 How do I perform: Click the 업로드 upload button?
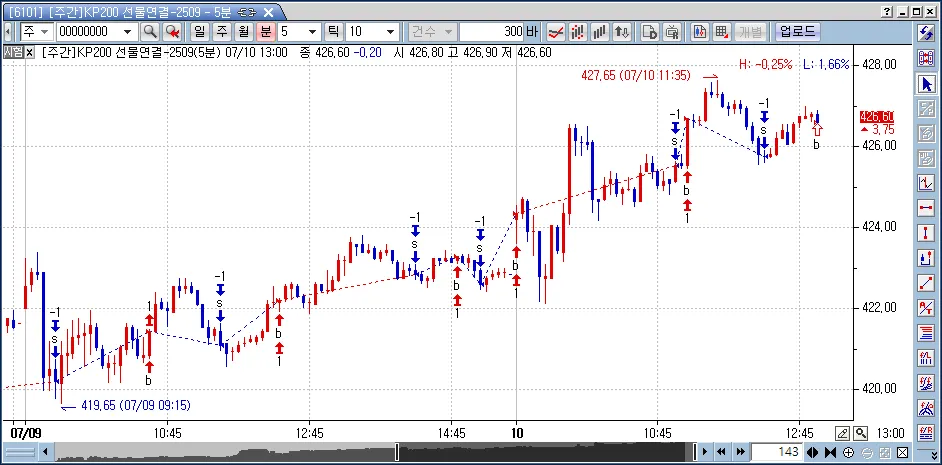point(798,32)
